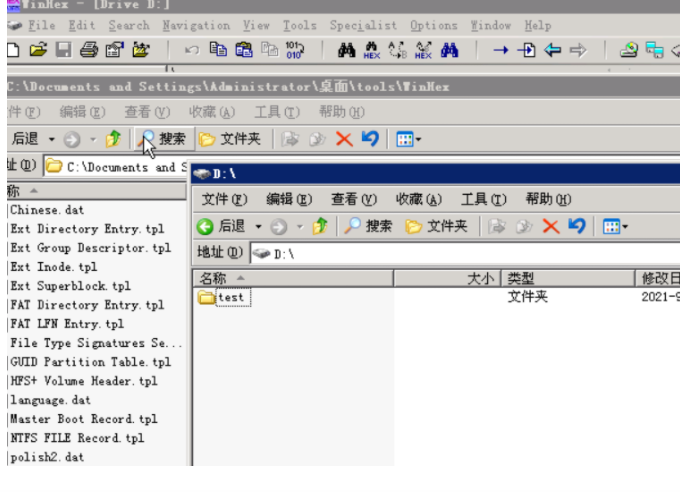
Task: Click the Go To Offset arrow icon
Action: [501, 50]
